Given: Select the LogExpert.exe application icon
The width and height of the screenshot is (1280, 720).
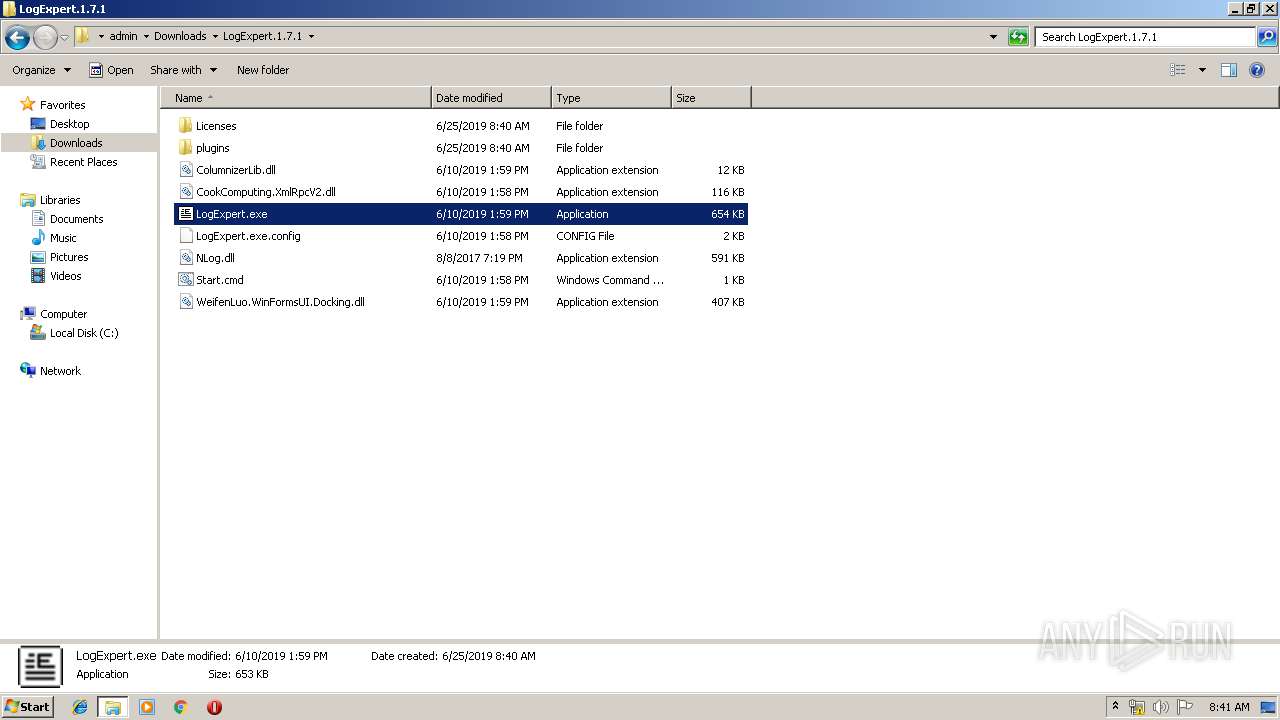Looking at the screenshot, I should point(185,214).
